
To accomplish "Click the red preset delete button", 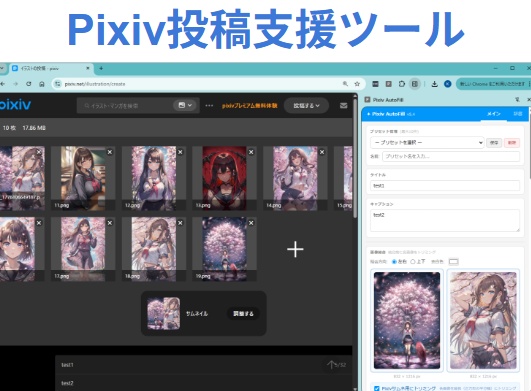I will (x=512, y=143).
